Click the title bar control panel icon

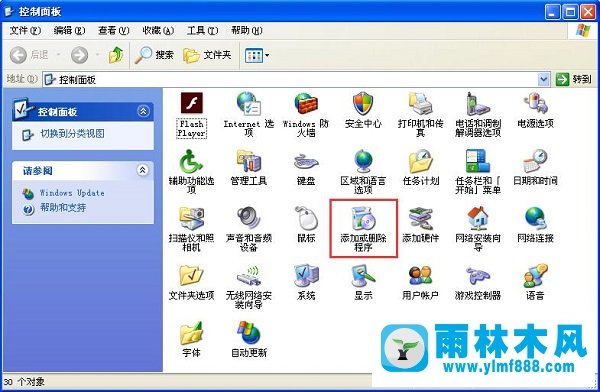click(x=9, y=12)
